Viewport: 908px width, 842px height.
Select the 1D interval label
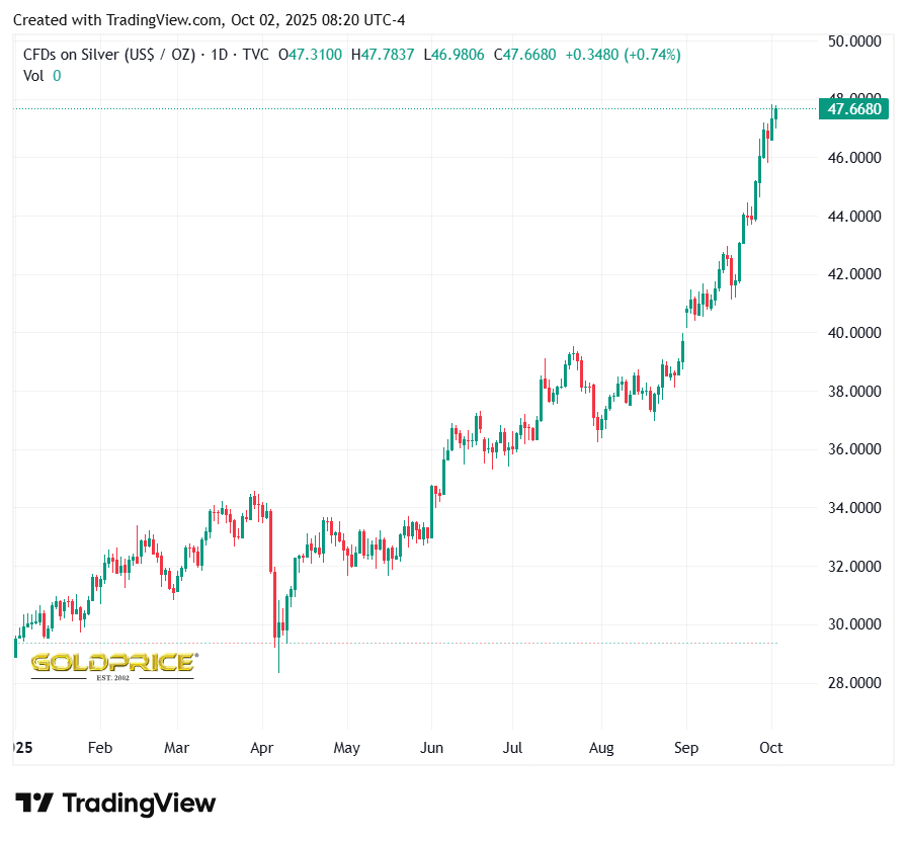coord(218,55)
